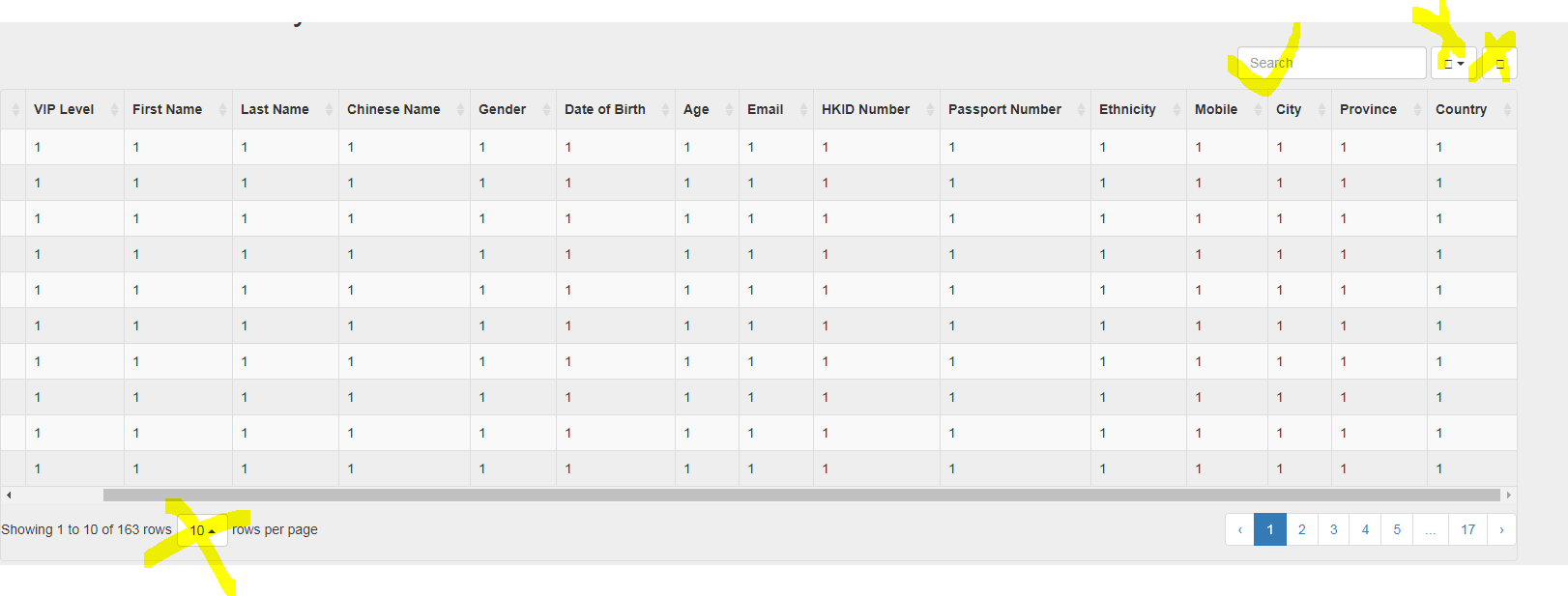Image resolution: width=1568 pixels, height=596 pixels.
Task: Toggle sorting on the Age column
Action: (696, 109)
